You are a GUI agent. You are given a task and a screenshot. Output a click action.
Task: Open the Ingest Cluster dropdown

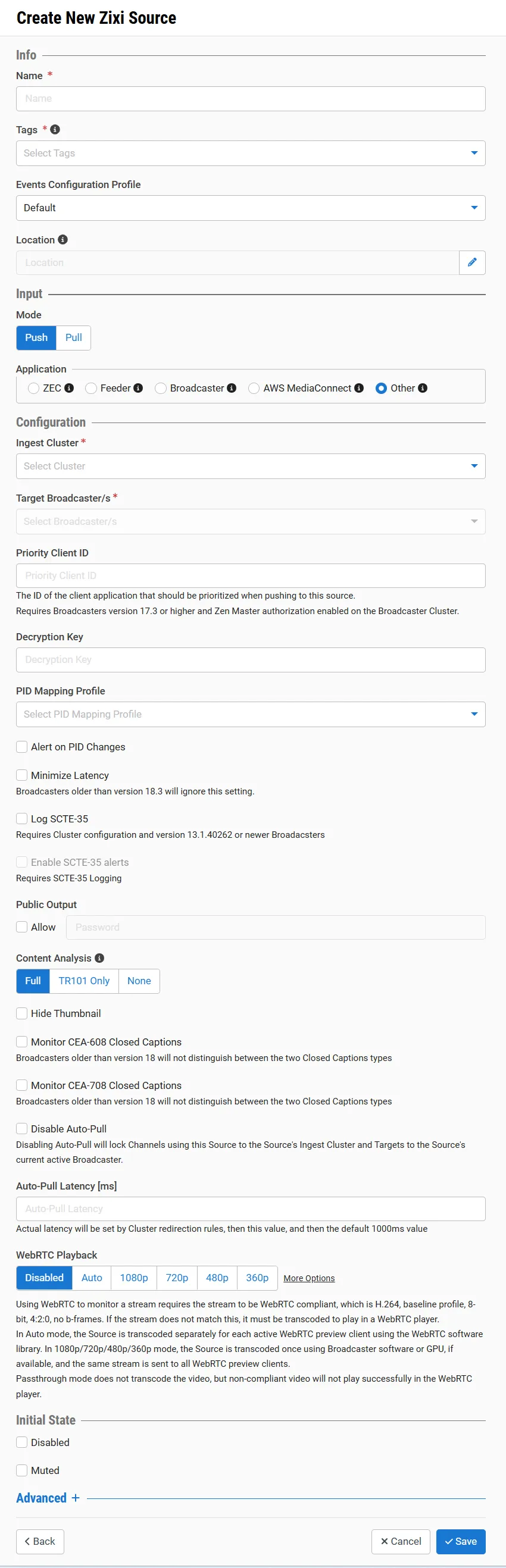click(250, 467)
